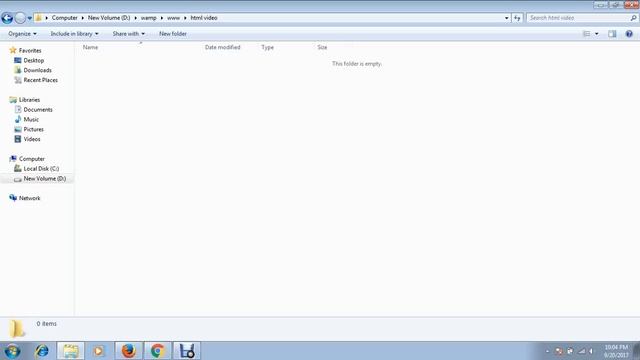Open Recent Places in navigation pane
Image resolution: width=640 pixels, height=360 pixels.
[x=40, y=80]
